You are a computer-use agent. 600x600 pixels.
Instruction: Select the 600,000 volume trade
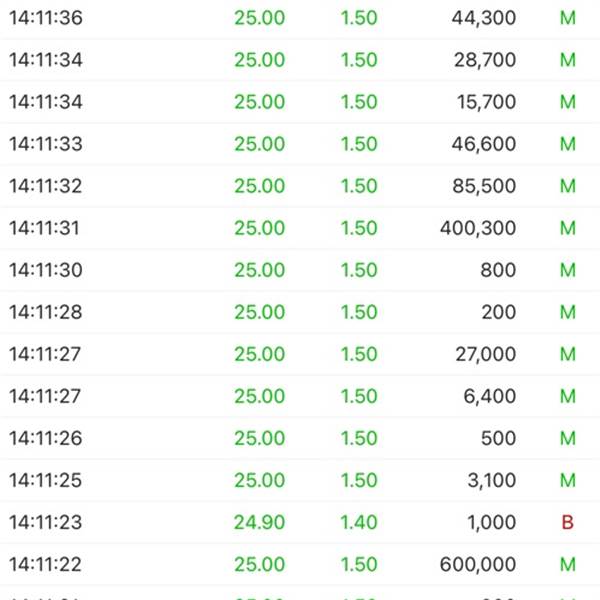click(300, 564)
